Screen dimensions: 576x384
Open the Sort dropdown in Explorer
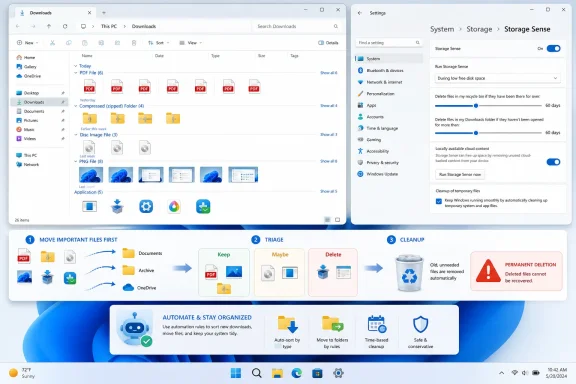click(x=159, y=43)
